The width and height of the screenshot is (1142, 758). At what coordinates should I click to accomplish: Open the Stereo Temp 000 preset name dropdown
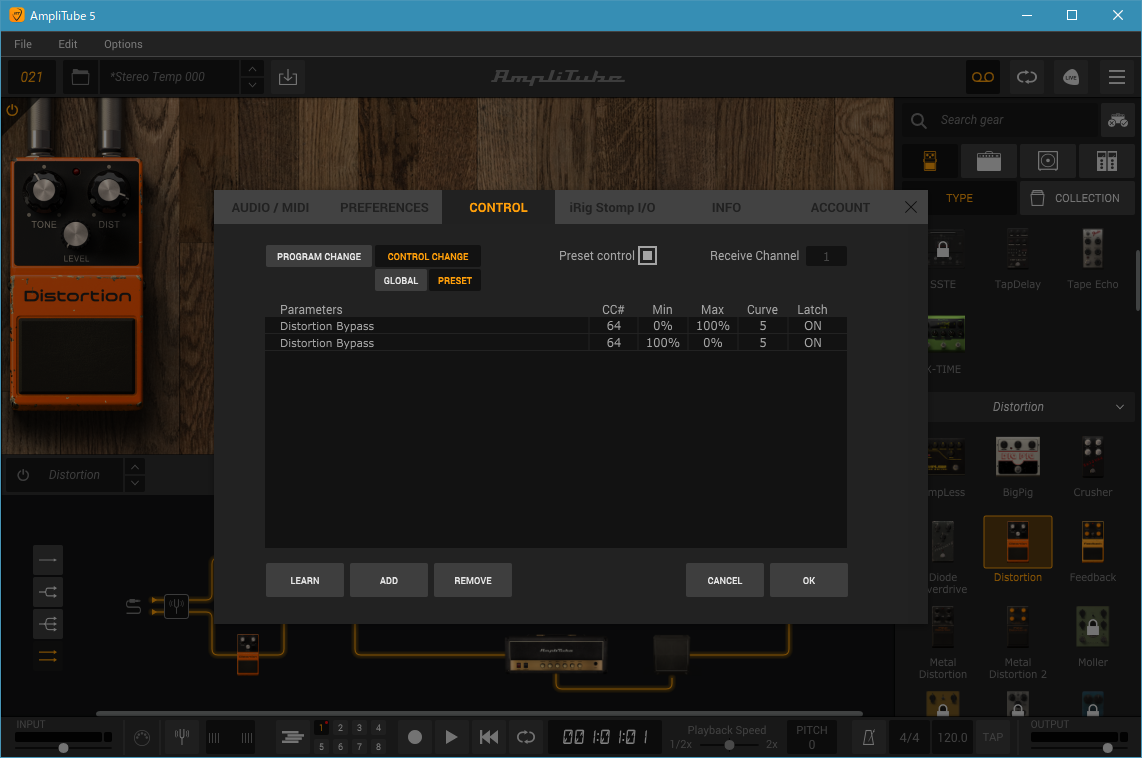pos(169,77)
